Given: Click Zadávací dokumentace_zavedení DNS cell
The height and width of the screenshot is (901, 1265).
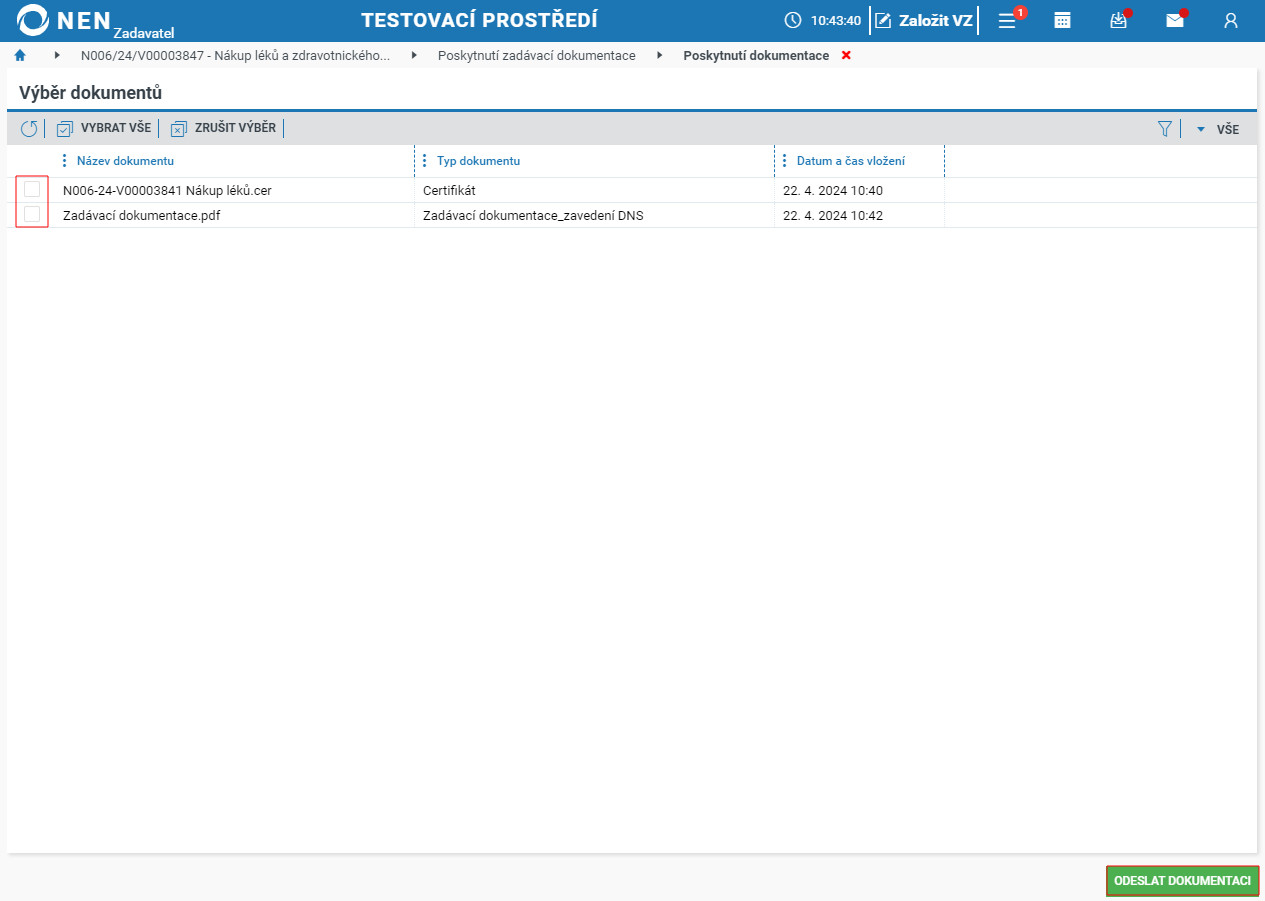Looking at the screenshot, I should pyautogui.click(x=533, y=215).
